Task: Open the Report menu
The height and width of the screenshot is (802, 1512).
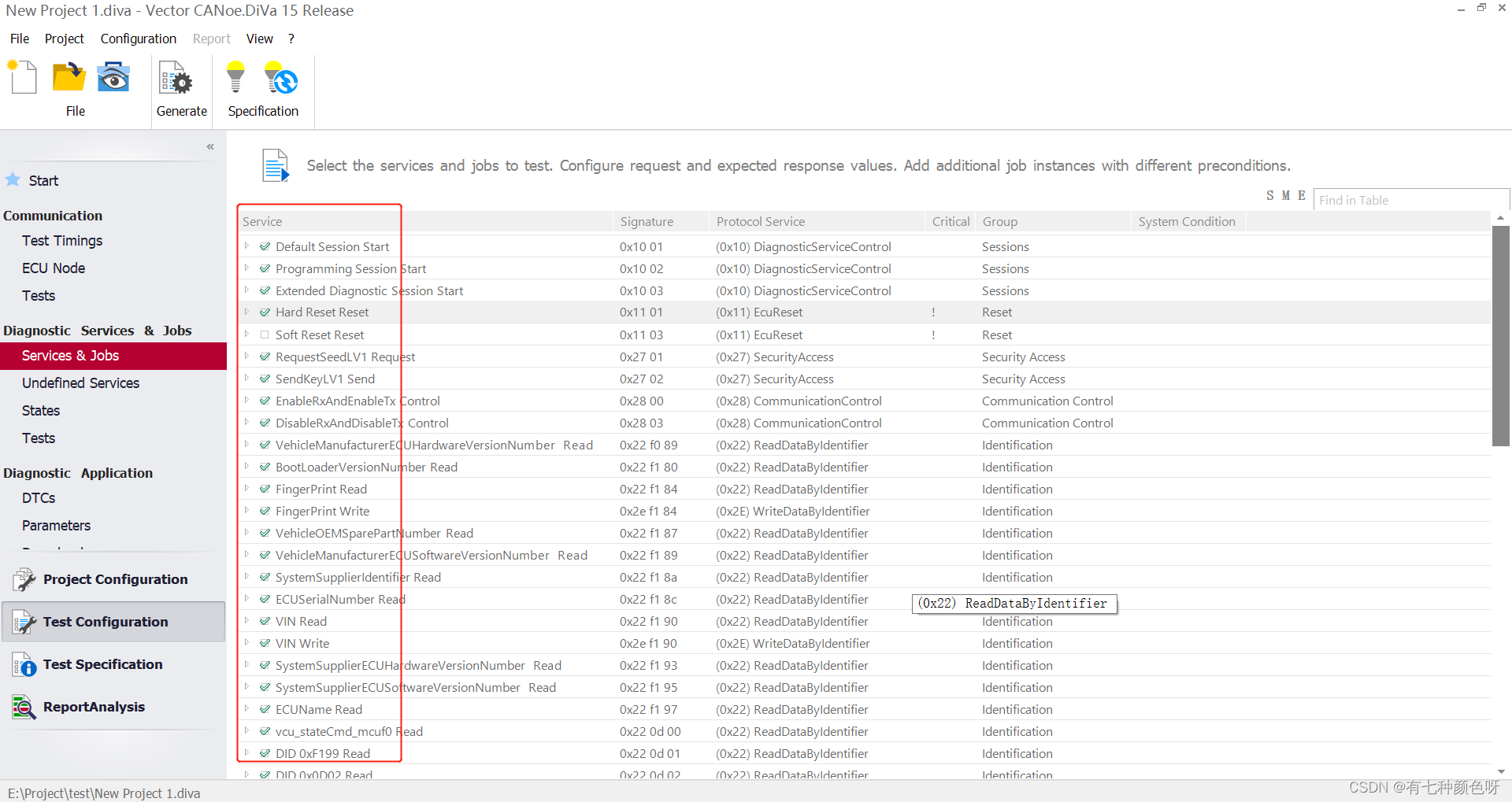Action: [x=212, y=39]
